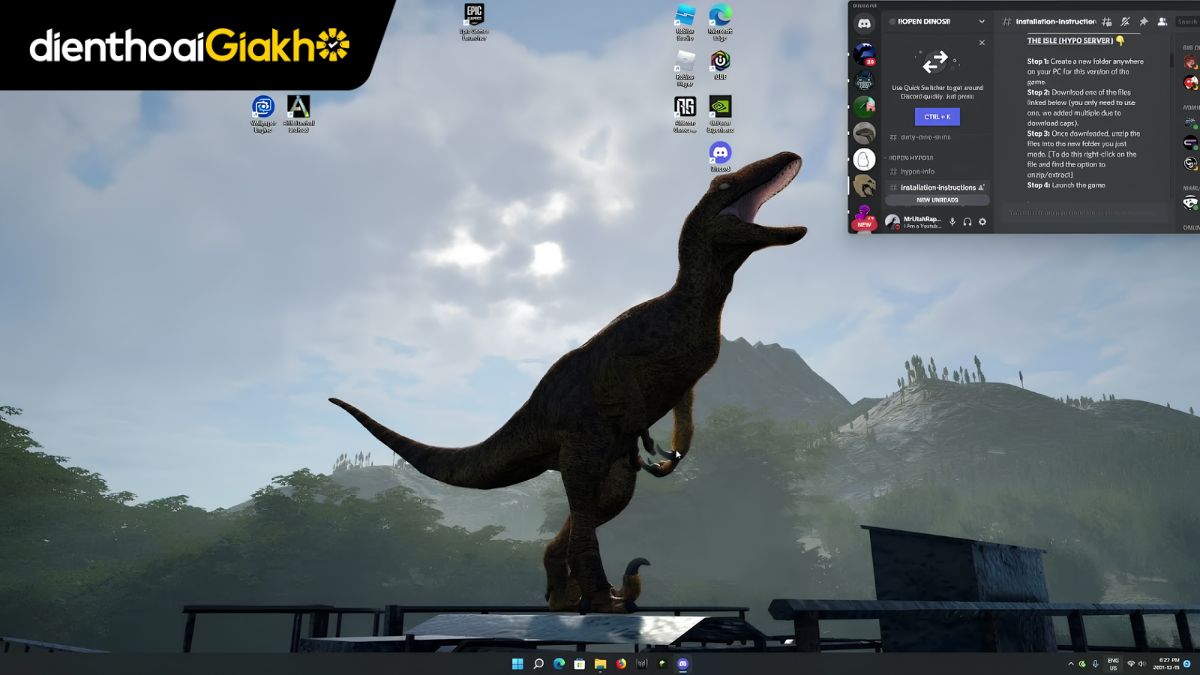The image size is (1200, 675).
Task: Click the Discord message input box
Action: (1085, 212)
